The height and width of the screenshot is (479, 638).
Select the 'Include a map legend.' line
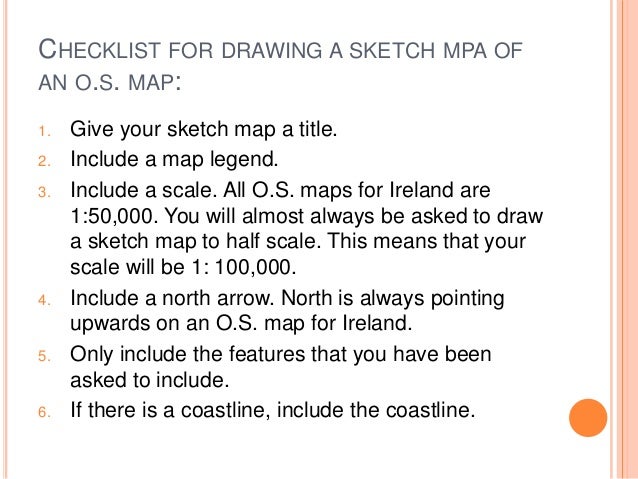[x=174, y=160]
